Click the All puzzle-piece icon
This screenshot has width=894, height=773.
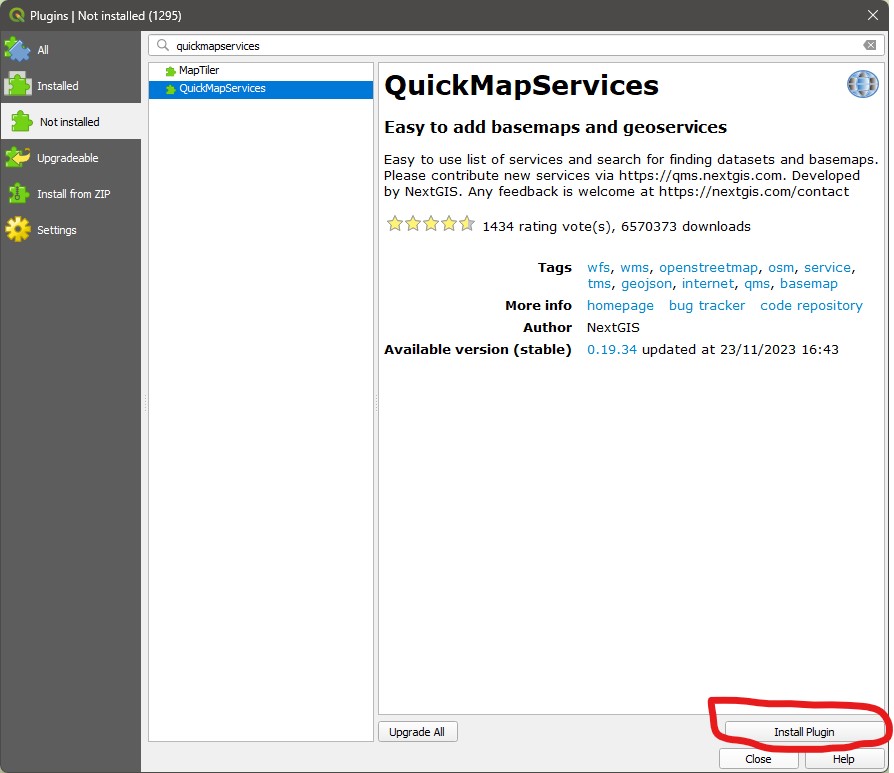pos(17,50)
